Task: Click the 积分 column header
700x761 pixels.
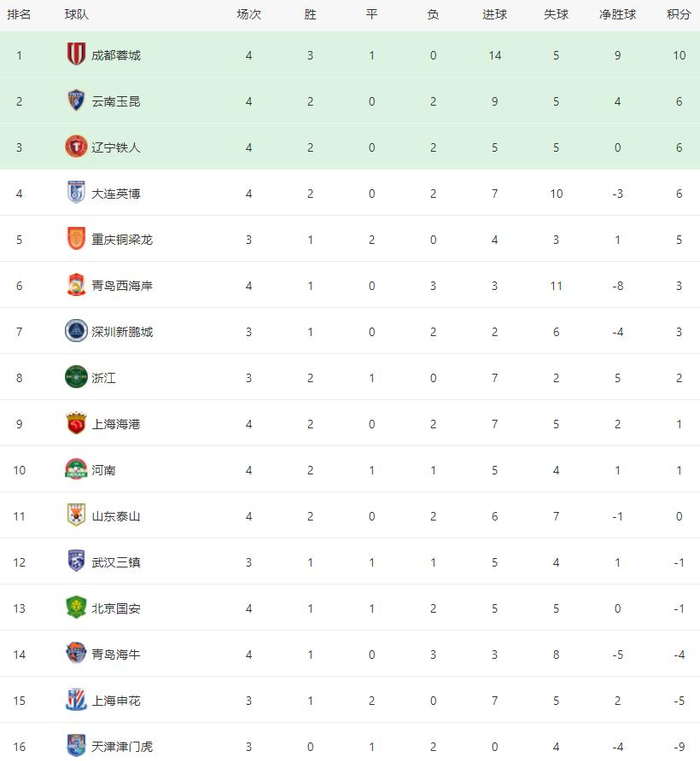Action: click(x=678, y=15)
